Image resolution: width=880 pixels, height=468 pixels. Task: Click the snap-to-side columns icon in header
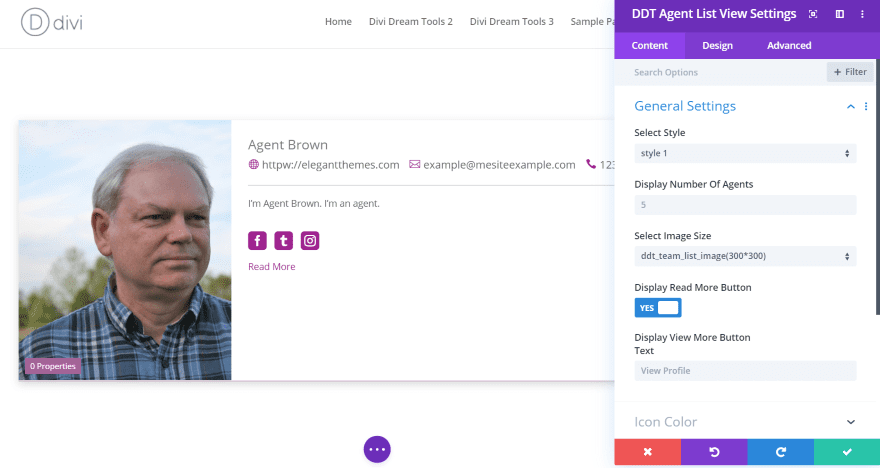(x=840, y=14)
